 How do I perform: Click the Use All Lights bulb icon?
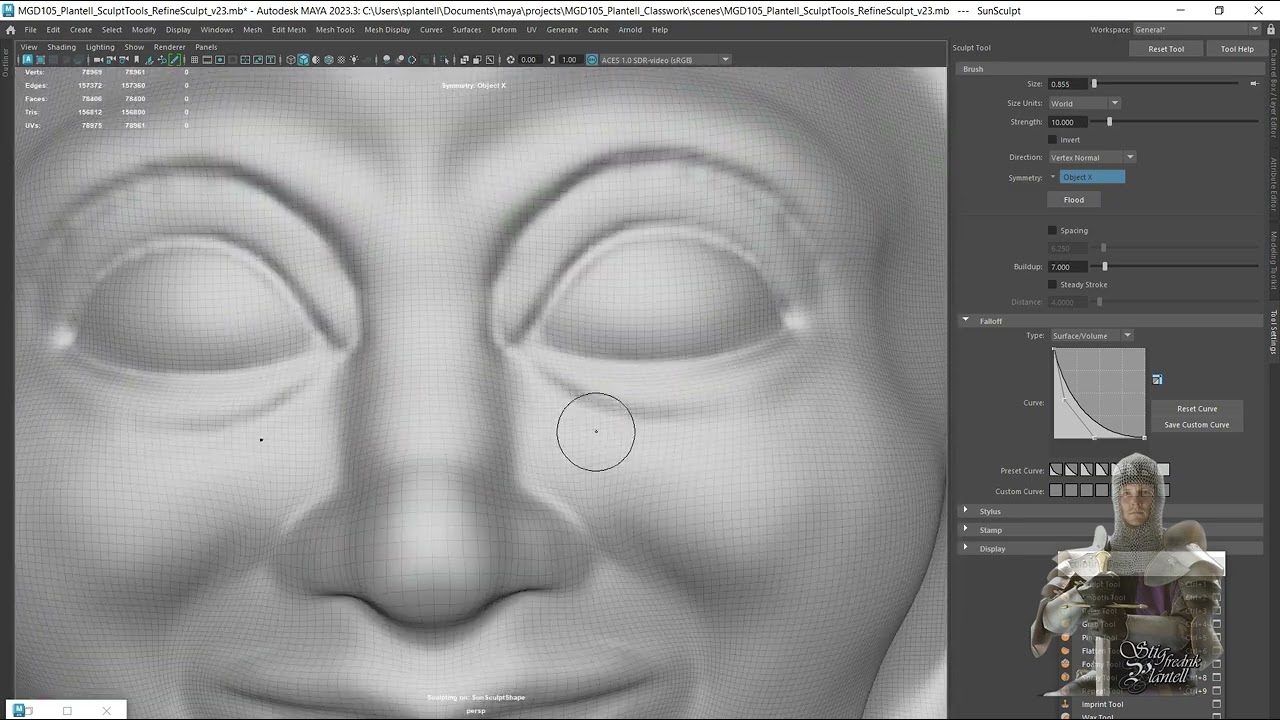coord(354,60)
